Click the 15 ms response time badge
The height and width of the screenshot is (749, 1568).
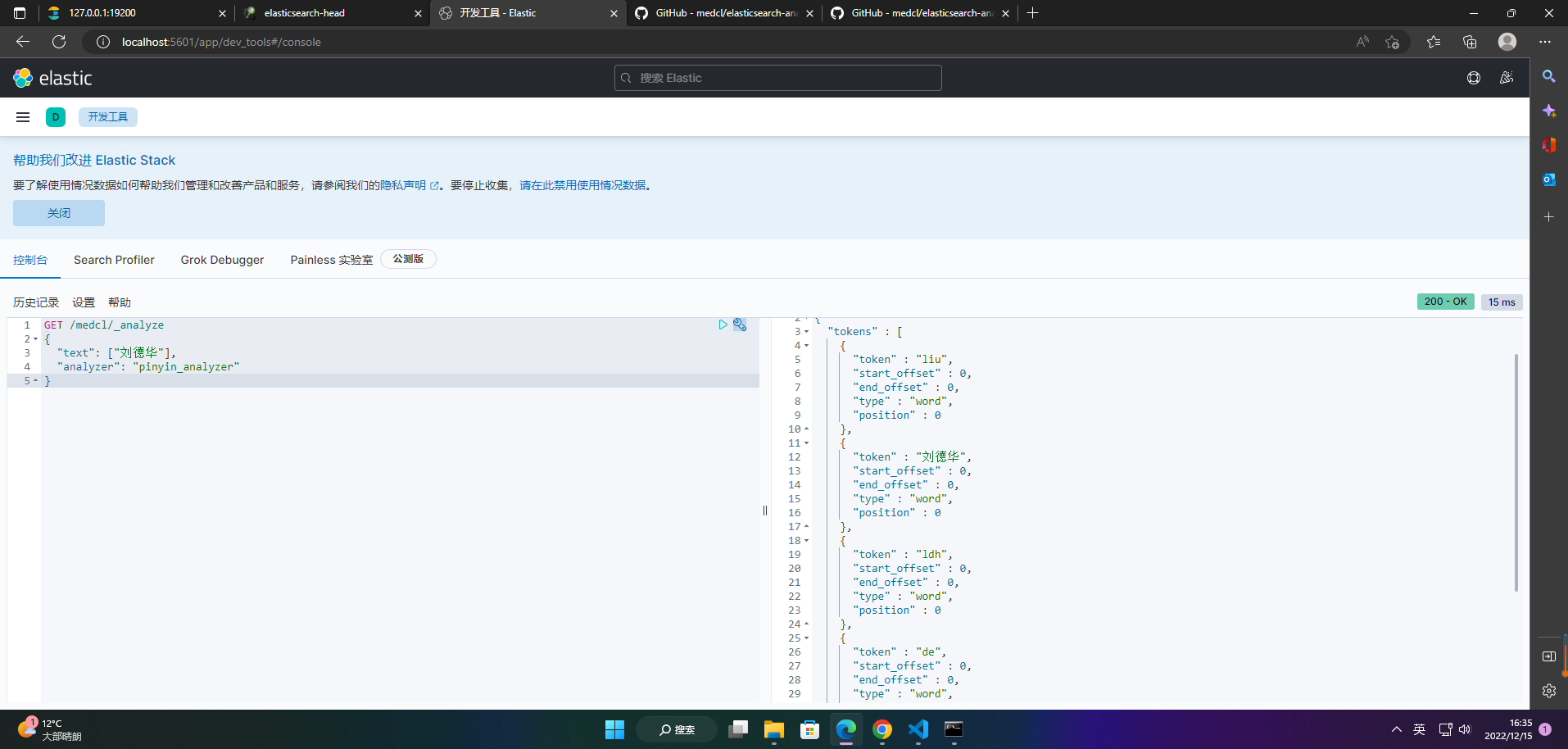1502,302
